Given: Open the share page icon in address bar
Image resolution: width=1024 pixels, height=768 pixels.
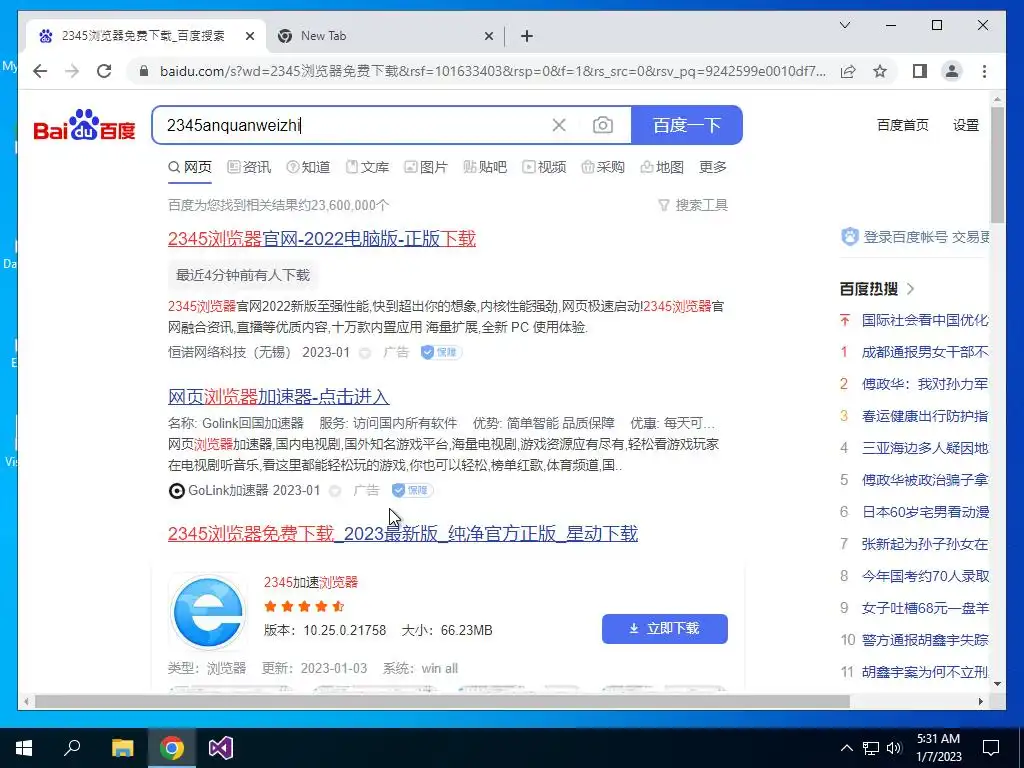Looking at the screenshot, I should pos(848,71).
